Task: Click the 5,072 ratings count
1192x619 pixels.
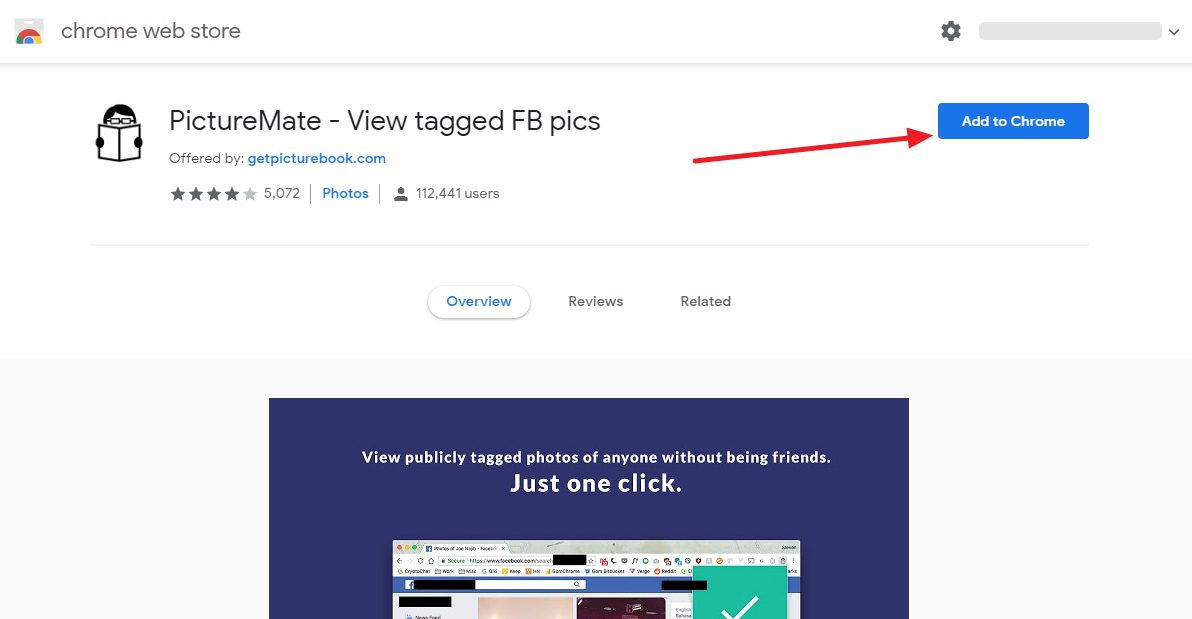Action: pos(282,193)
